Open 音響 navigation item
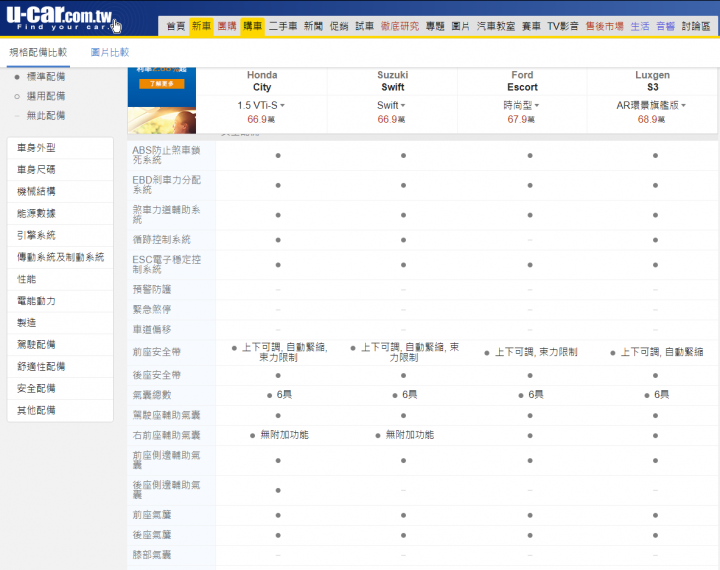720x570 pixels. click(x=665, y=26)
